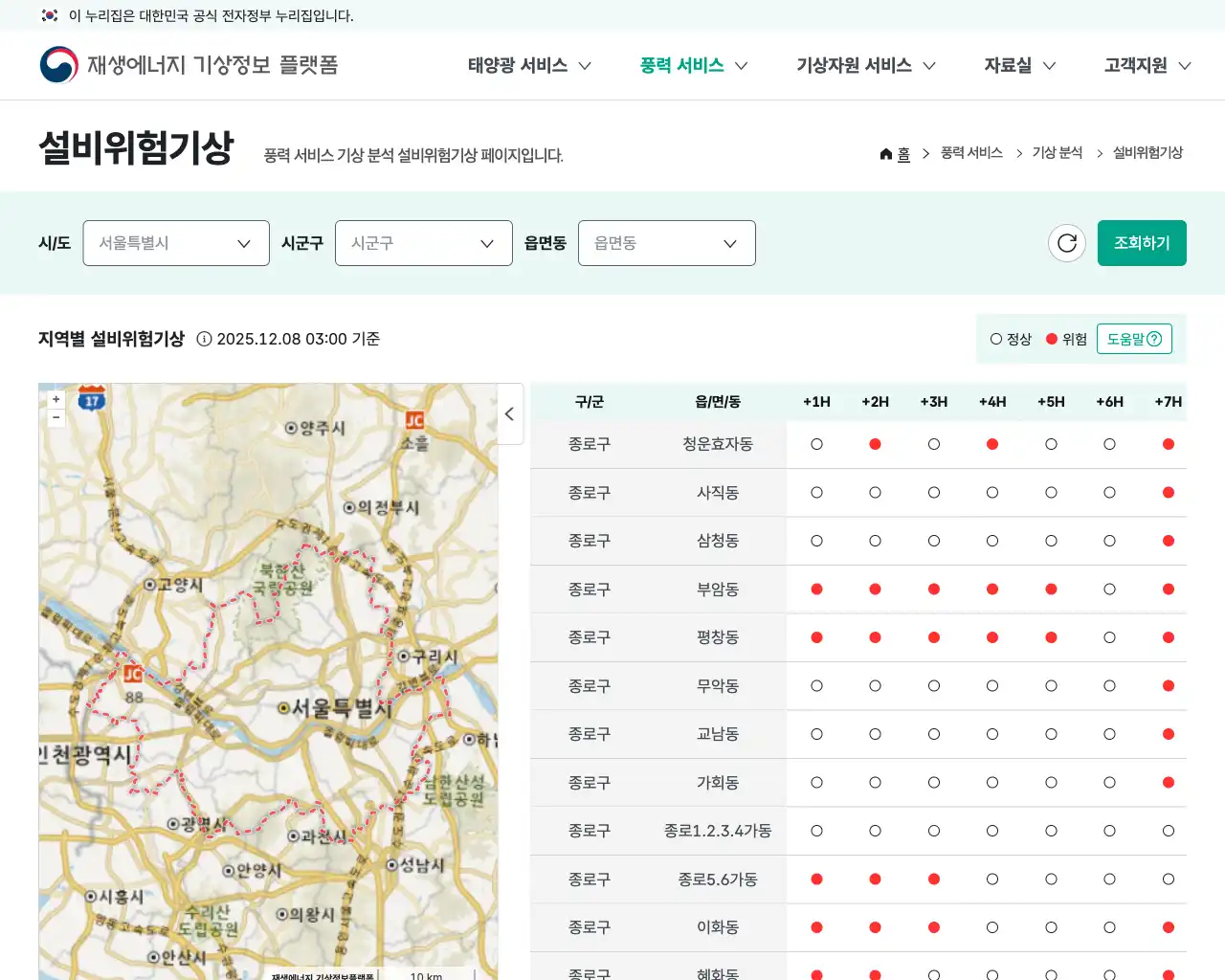
Task: Expand the 시군구 district dropdown
Action: (x=423, y=243)
